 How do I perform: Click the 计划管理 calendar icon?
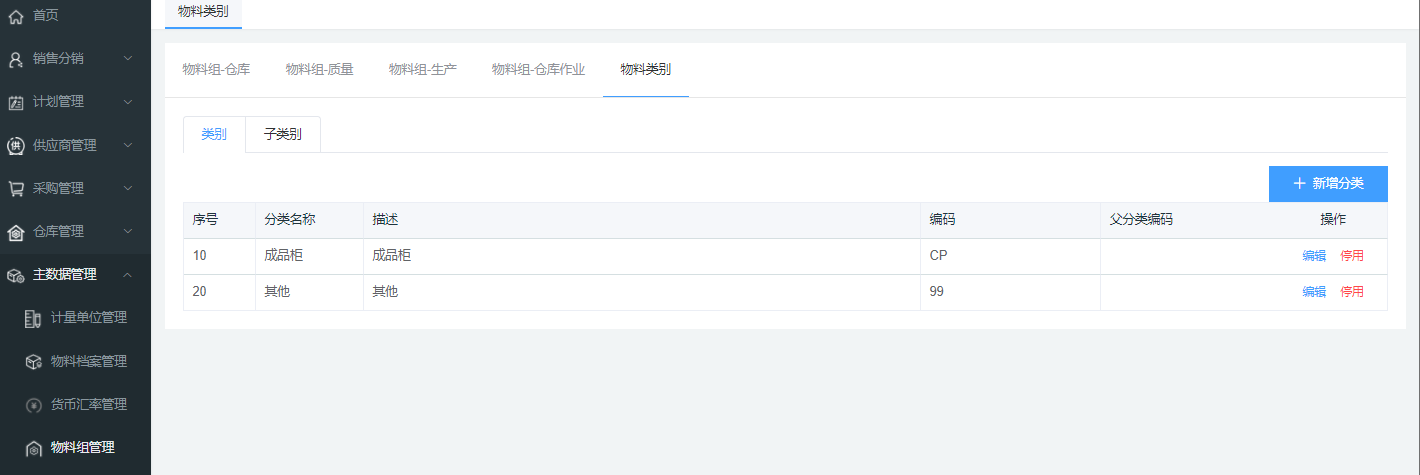[16, 102]
